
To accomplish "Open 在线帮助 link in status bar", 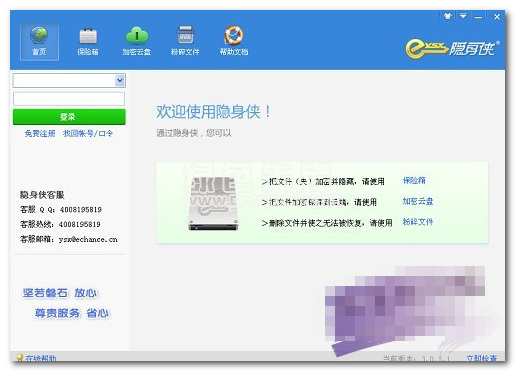I will coord(41,358).
